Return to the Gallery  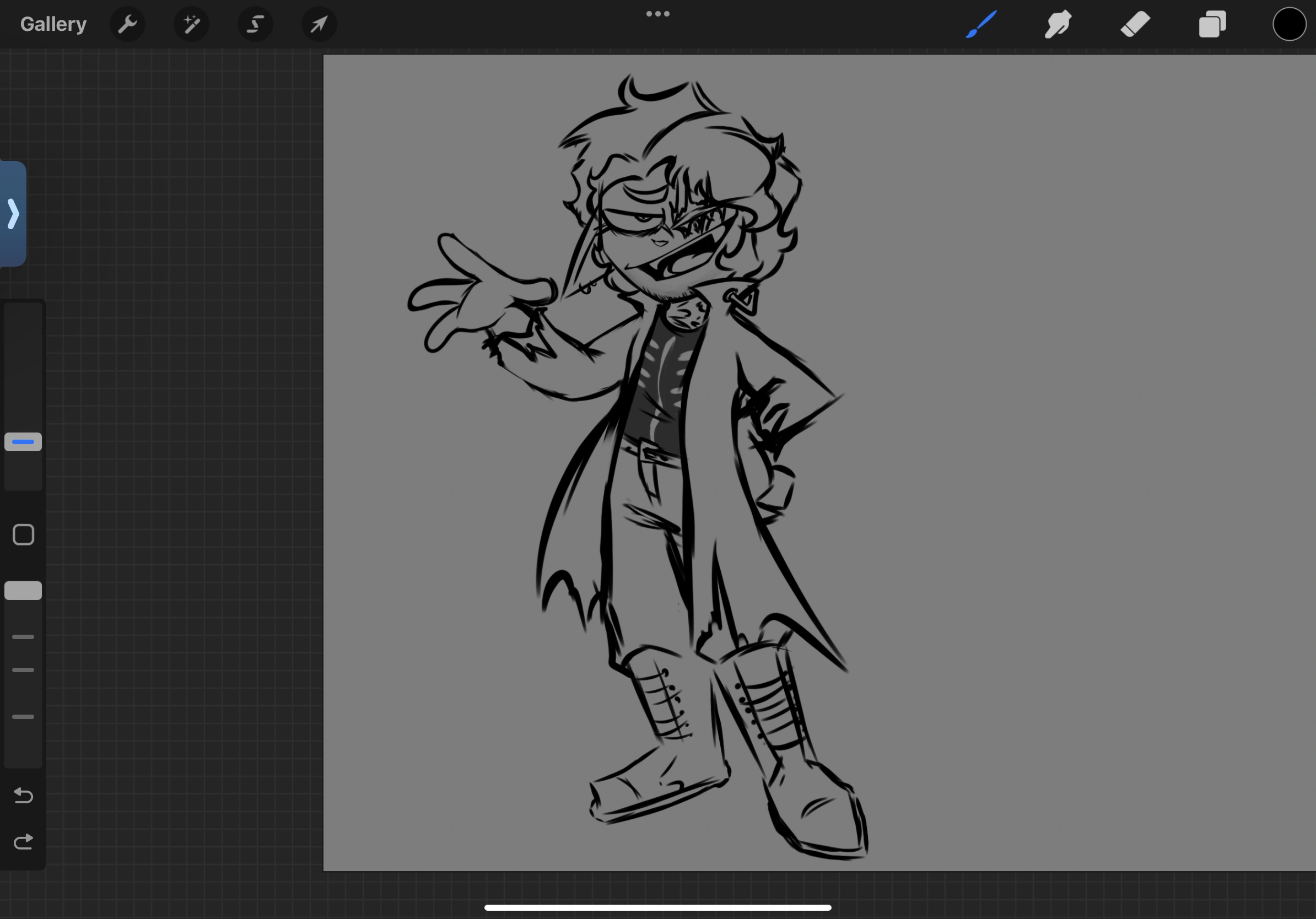click(x=53, y=24)
